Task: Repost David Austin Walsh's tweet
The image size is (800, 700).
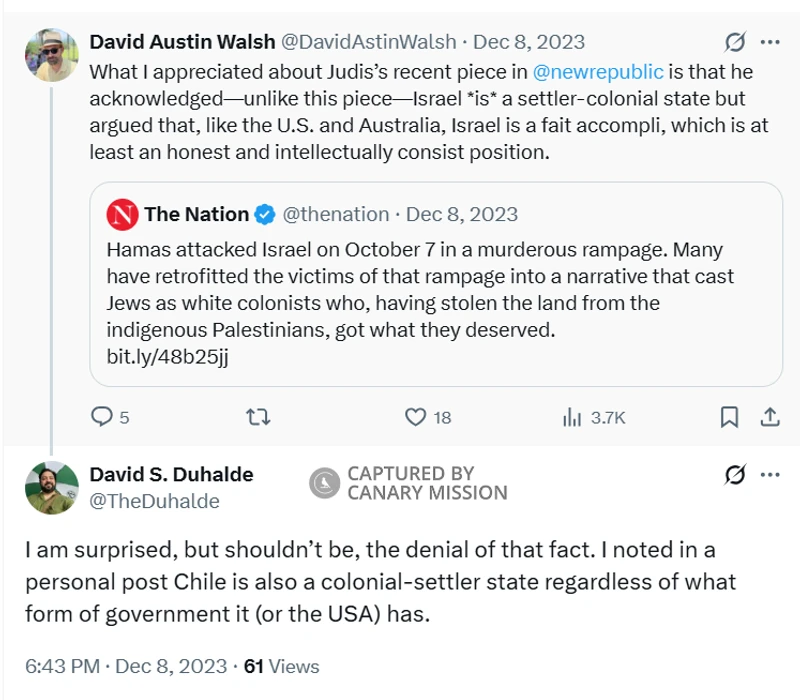Action: 257,417
